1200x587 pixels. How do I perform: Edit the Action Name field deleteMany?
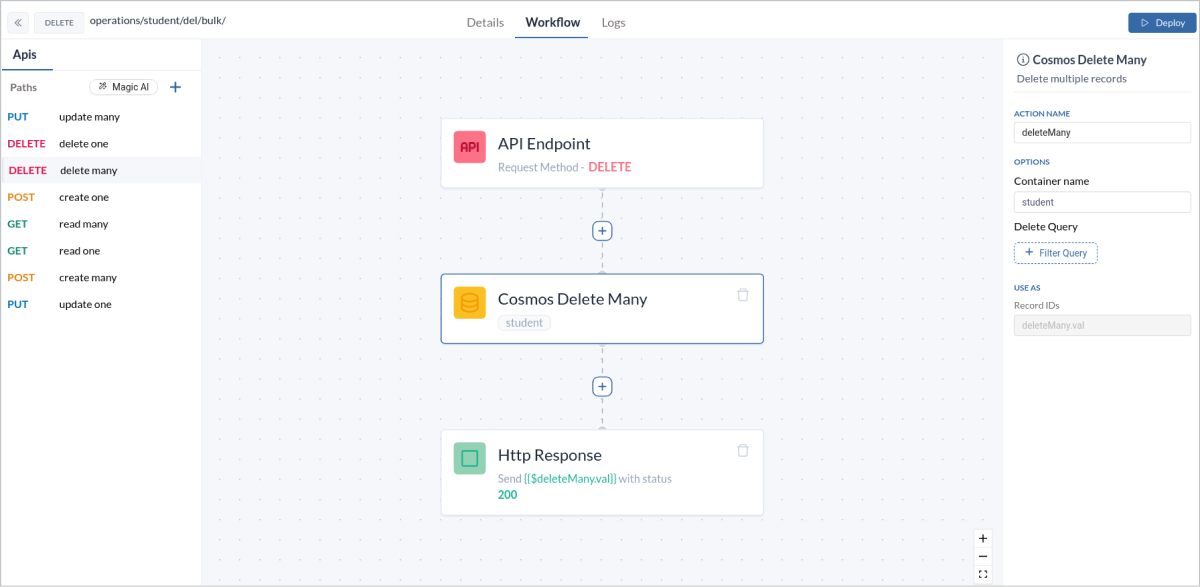(x=1102, y=132)
